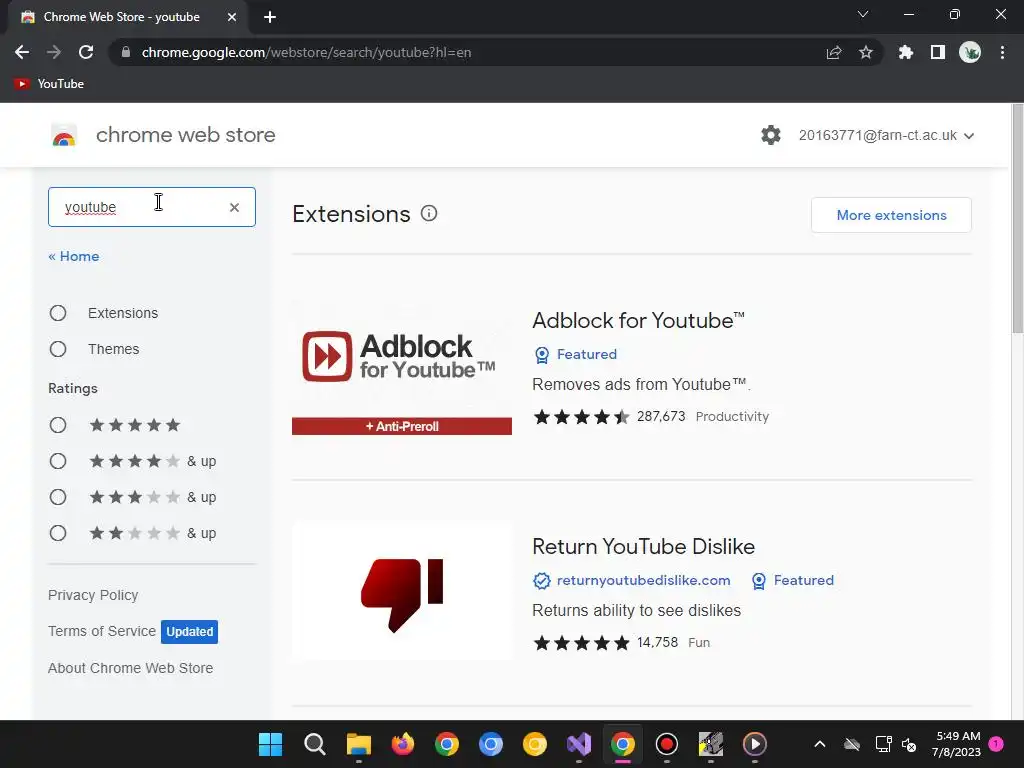Select the Themes filter radio
The height and width of the screenshot is (768, 1024).
coord(58,349)
